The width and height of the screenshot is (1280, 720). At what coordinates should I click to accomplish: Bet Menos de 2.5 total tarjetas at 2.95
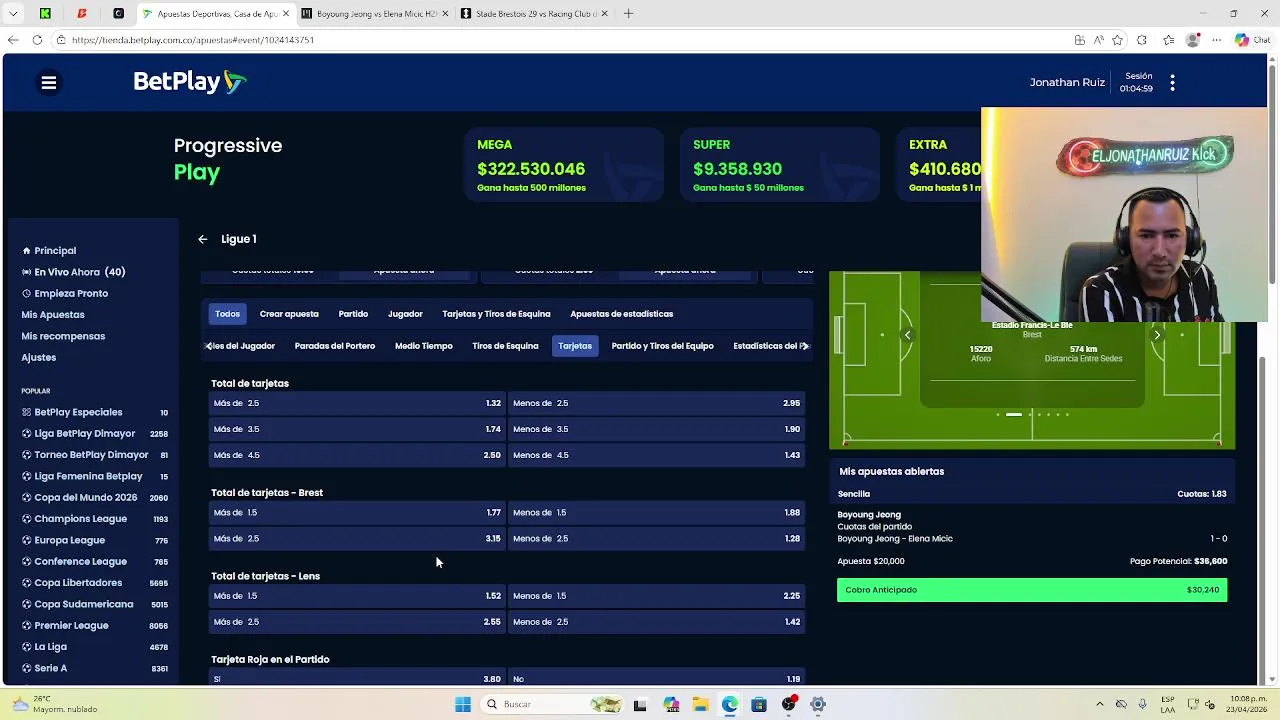pyautogui.click(x=656, y=403)
